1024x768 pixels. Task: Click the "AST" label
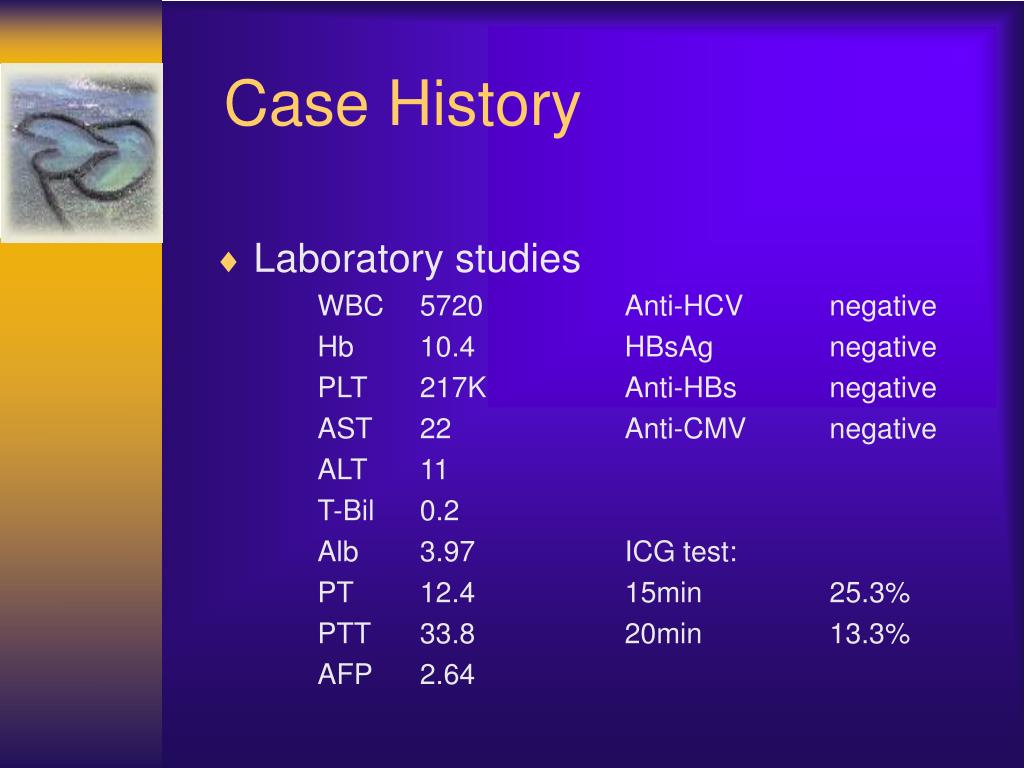pos(344,428)
